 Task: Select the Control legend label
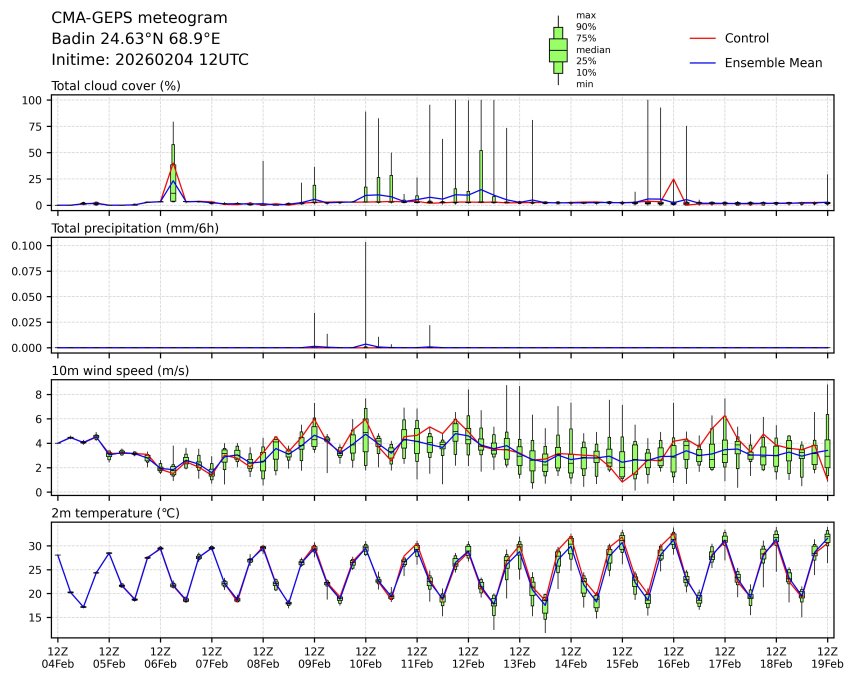click(746, 38)
